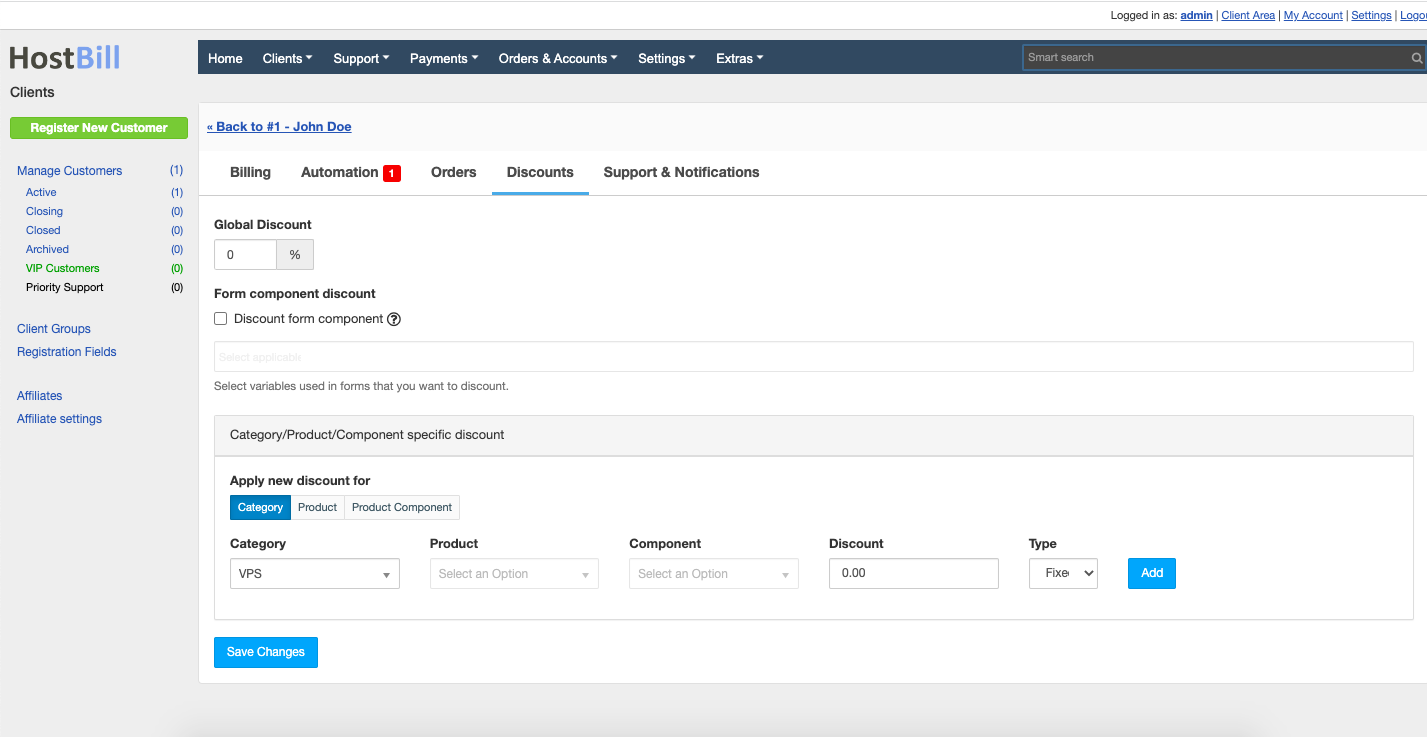This screenshot has height=737, width=1427.
Task: Go back to #1 - John Doe
Action: [x=279, y=126]
